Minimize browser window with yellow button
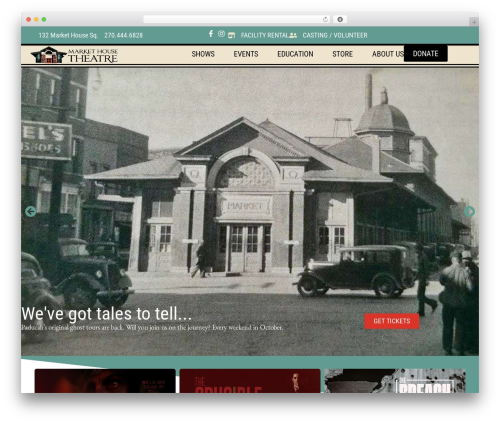 36,20
